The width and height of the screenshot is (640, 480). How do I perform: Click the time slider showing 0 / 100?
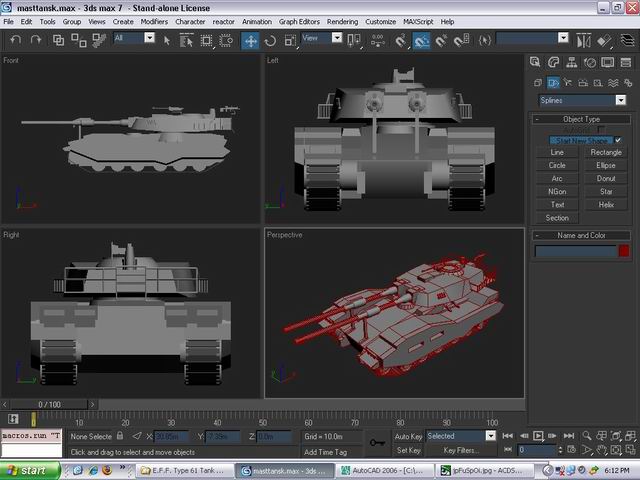tap(49, 404)
